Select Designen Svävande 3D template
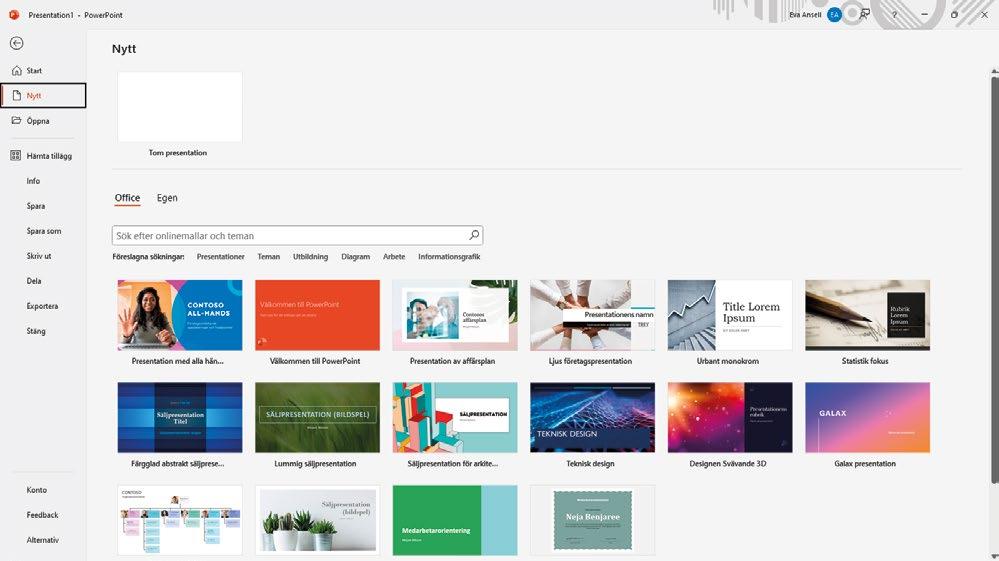The width and height of the screenshot is (999, 561). click(730, 418)
